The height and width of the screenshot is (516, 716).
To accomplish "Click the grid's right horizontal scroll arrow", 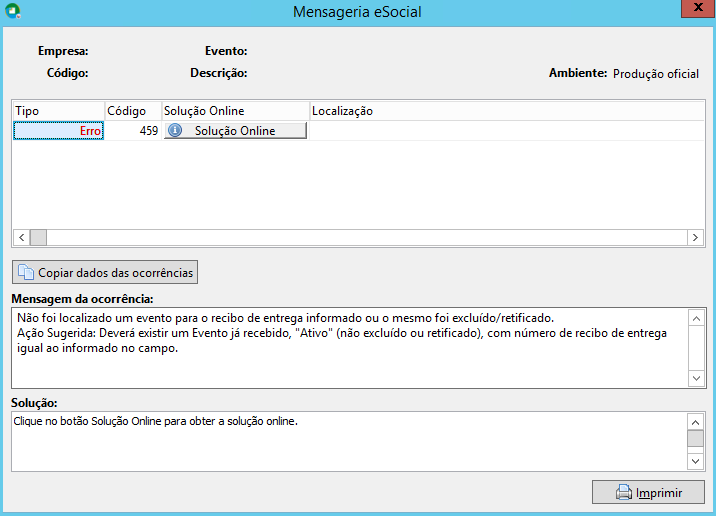I will pyautogui.click(x=695, y=237).
